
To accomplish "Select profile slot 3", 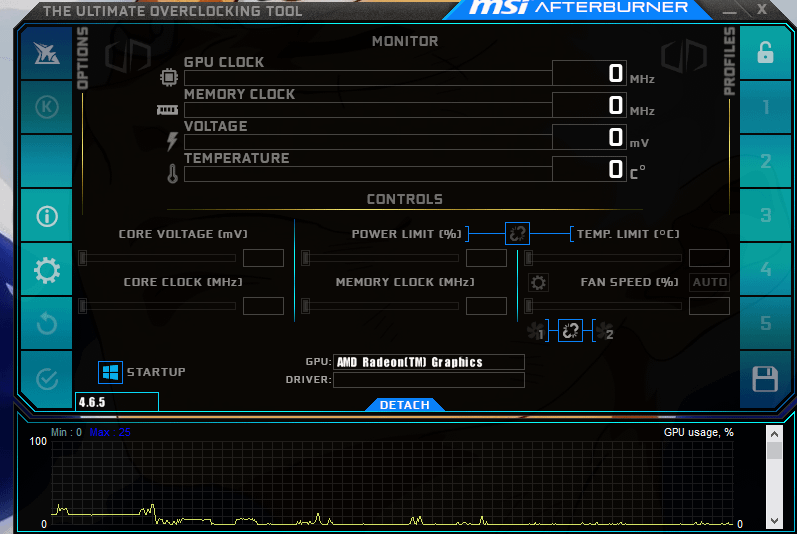I will point(765,215).
